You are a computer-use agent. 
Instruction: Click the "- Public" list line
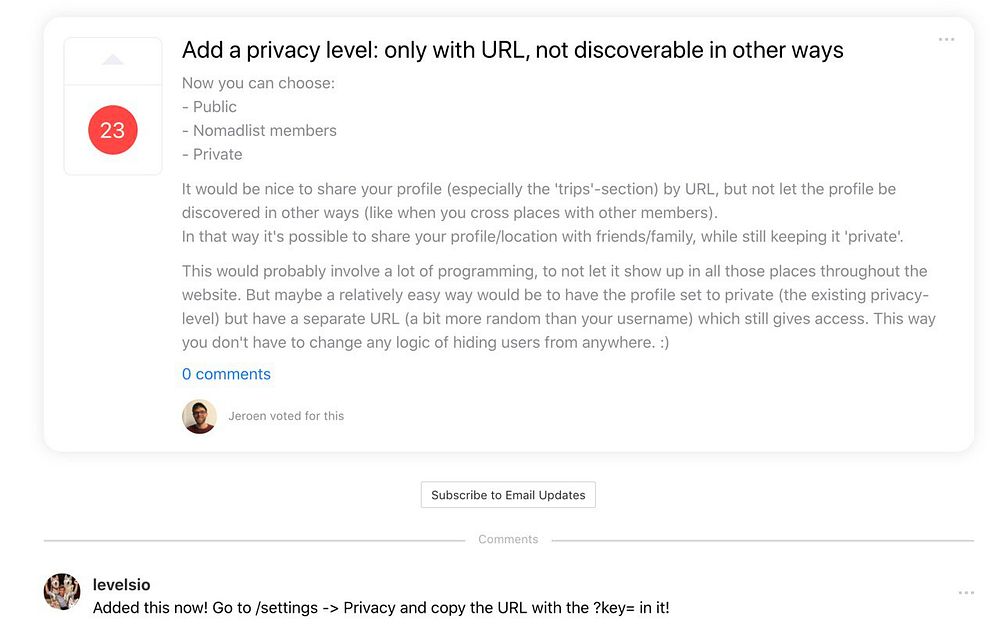209,107
